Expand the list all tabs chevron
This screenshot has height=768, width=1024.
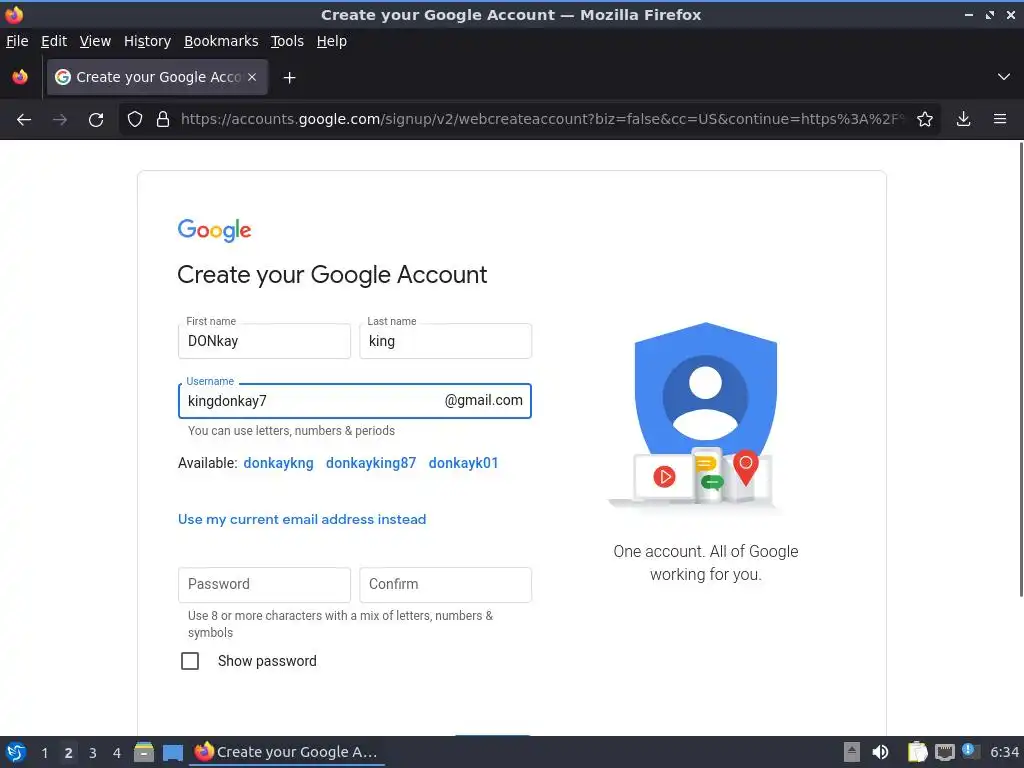[x=1004, y=77]
